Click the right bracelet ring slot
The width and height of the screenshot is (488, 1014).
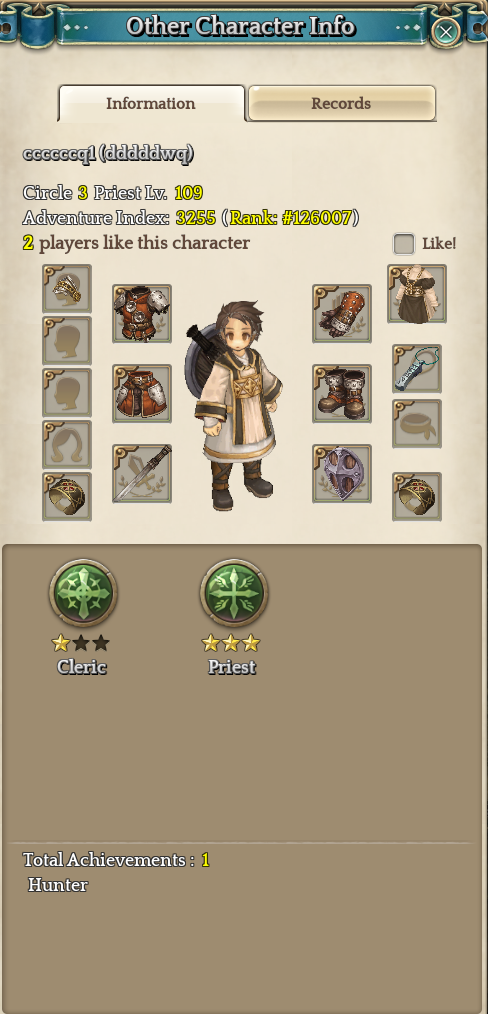point(417,497)
